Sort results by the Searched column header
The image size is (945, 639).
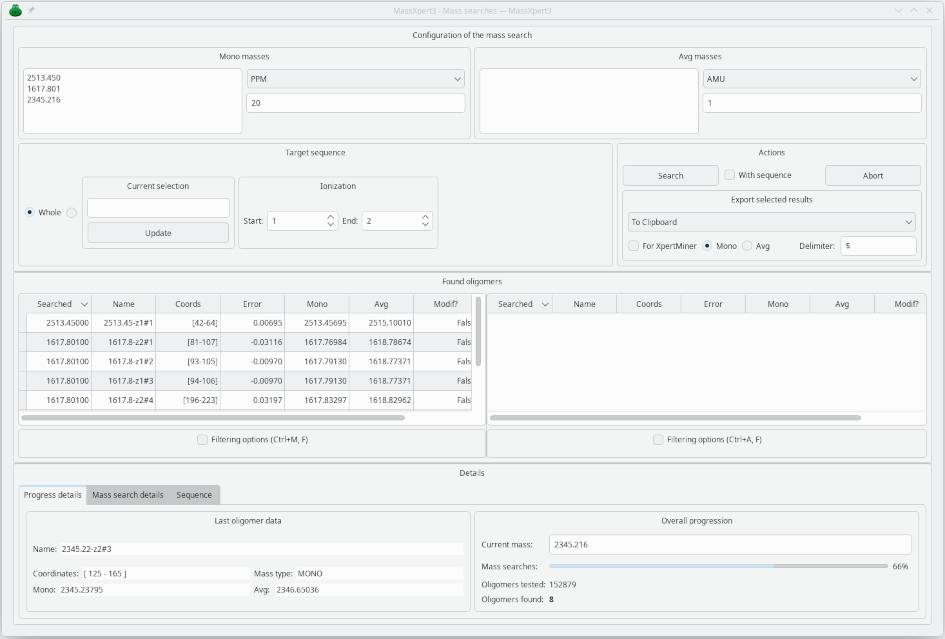(52, 303)
